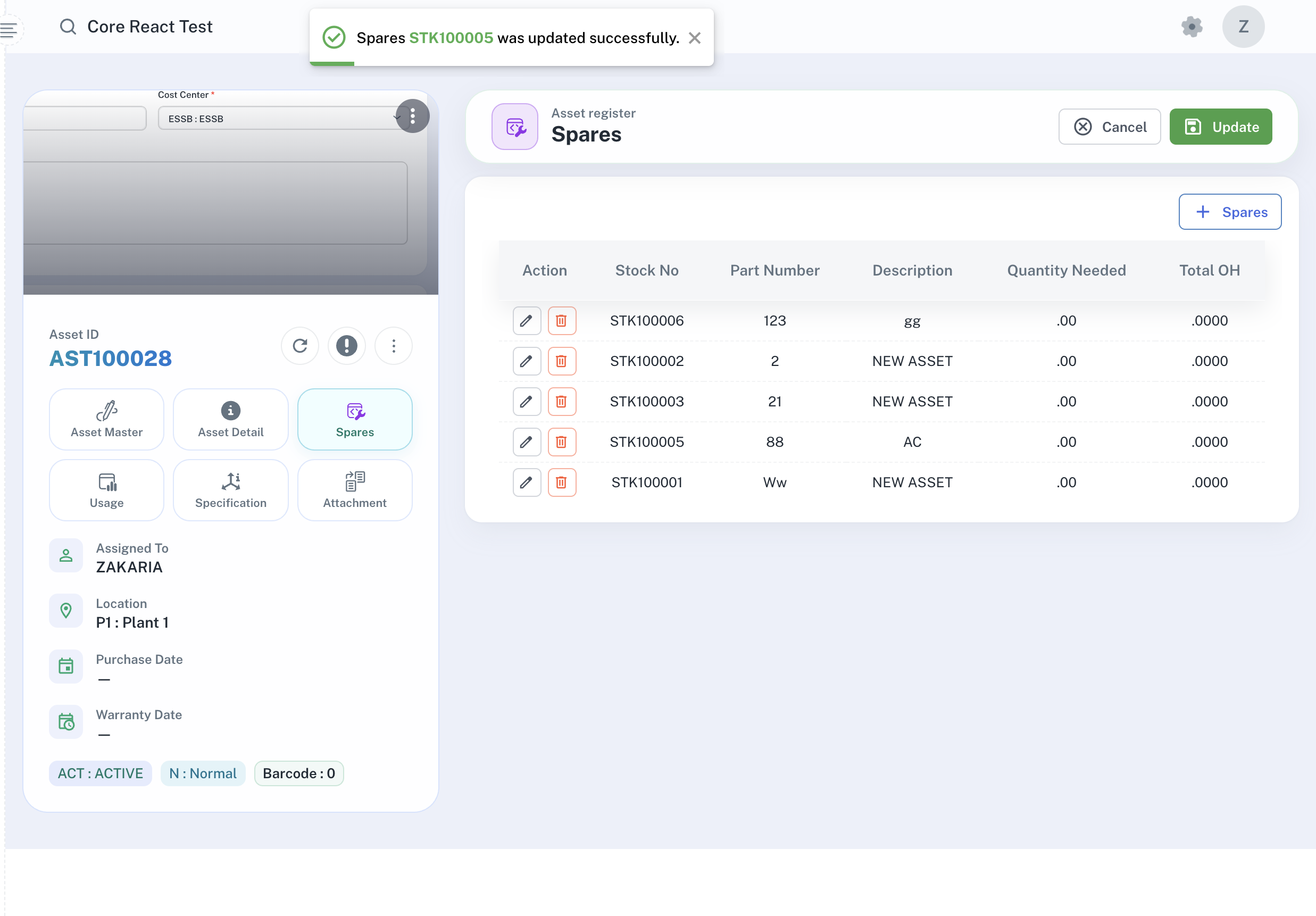Screen dimensions: 1316x916
Task: Switch to the Asset Master tab
Action: 106,420
